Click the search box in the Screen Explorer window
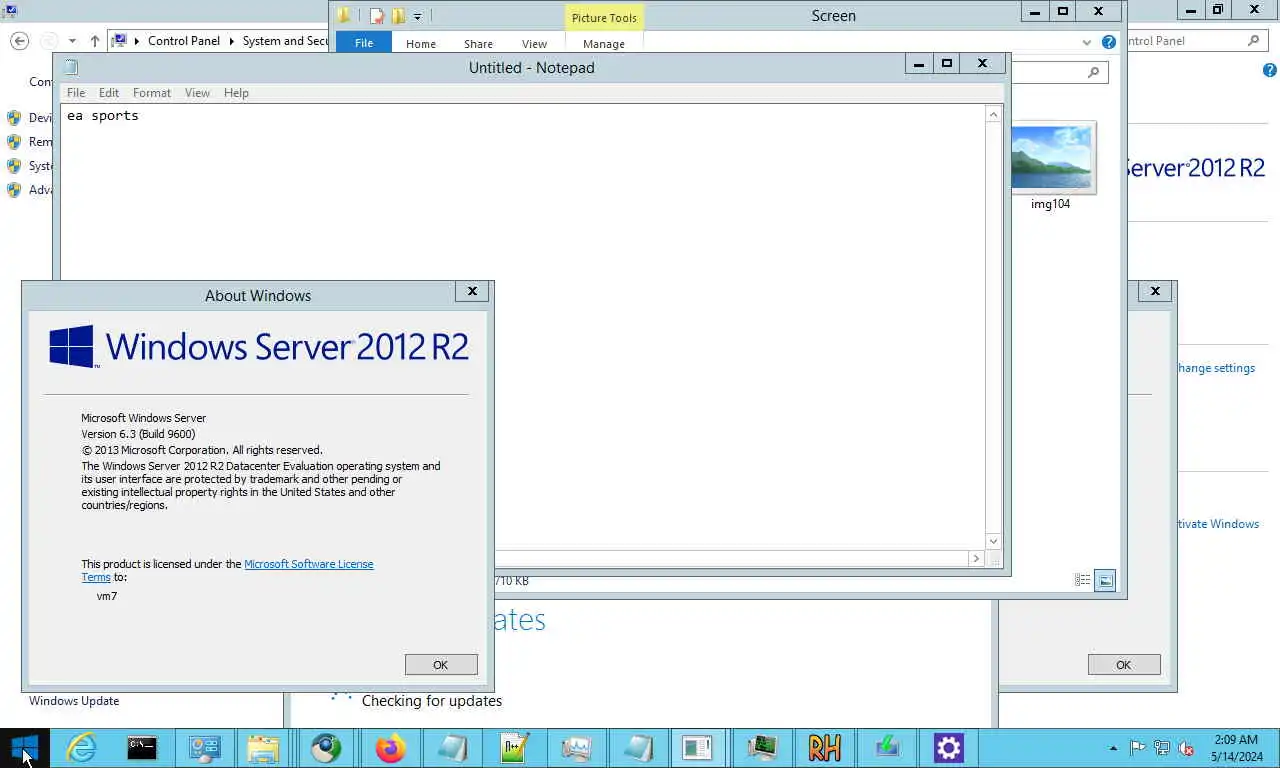Image resolution: width=1280 pixels, height=768 pixels. (1059, 72)
